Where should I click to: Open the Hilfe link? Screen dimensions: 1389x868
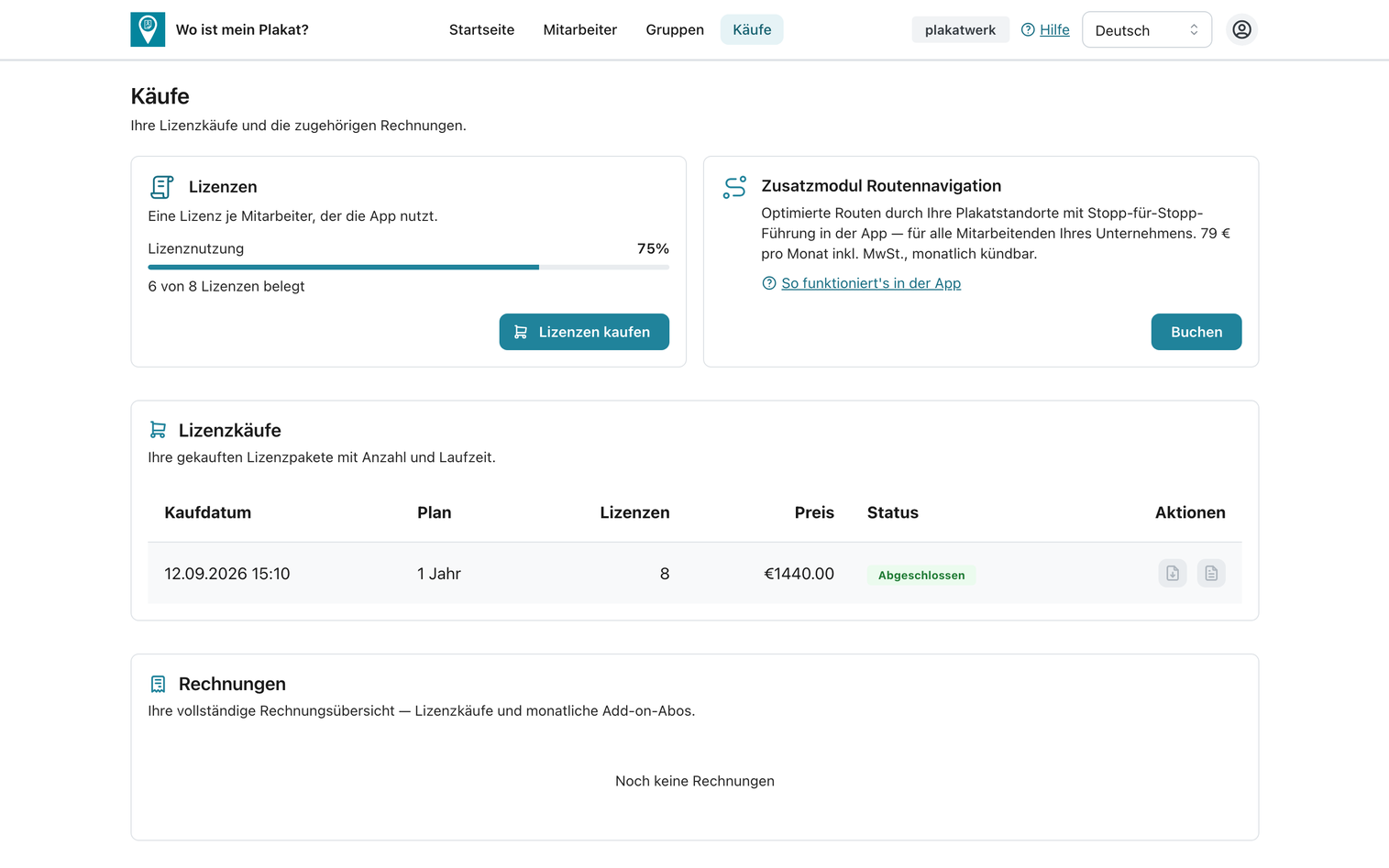tap(1054, 30)
